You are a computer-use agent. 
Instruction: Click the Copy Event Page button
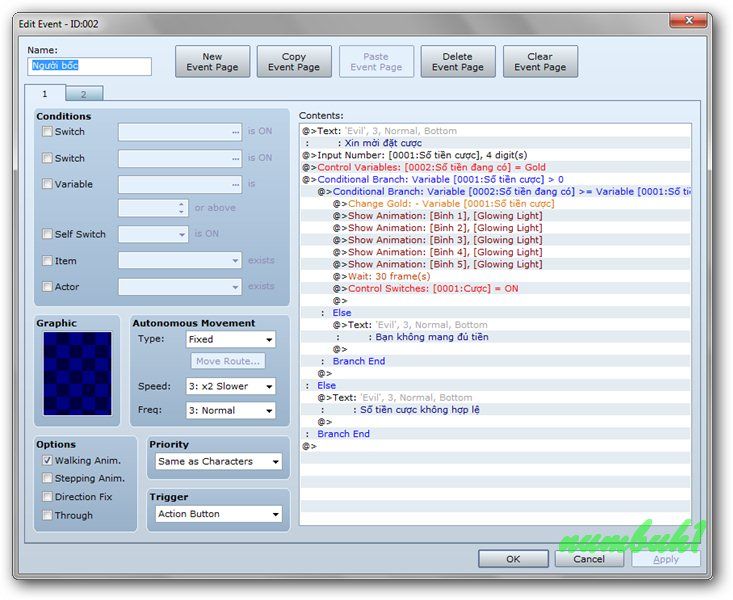click(x=294, y=62)
